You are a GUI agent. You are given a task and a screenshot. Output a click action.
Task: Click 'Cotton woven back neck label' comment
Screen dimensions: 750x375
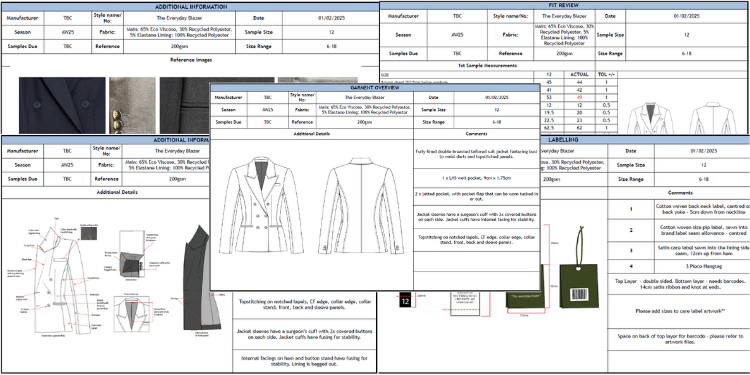coord(702,209)
